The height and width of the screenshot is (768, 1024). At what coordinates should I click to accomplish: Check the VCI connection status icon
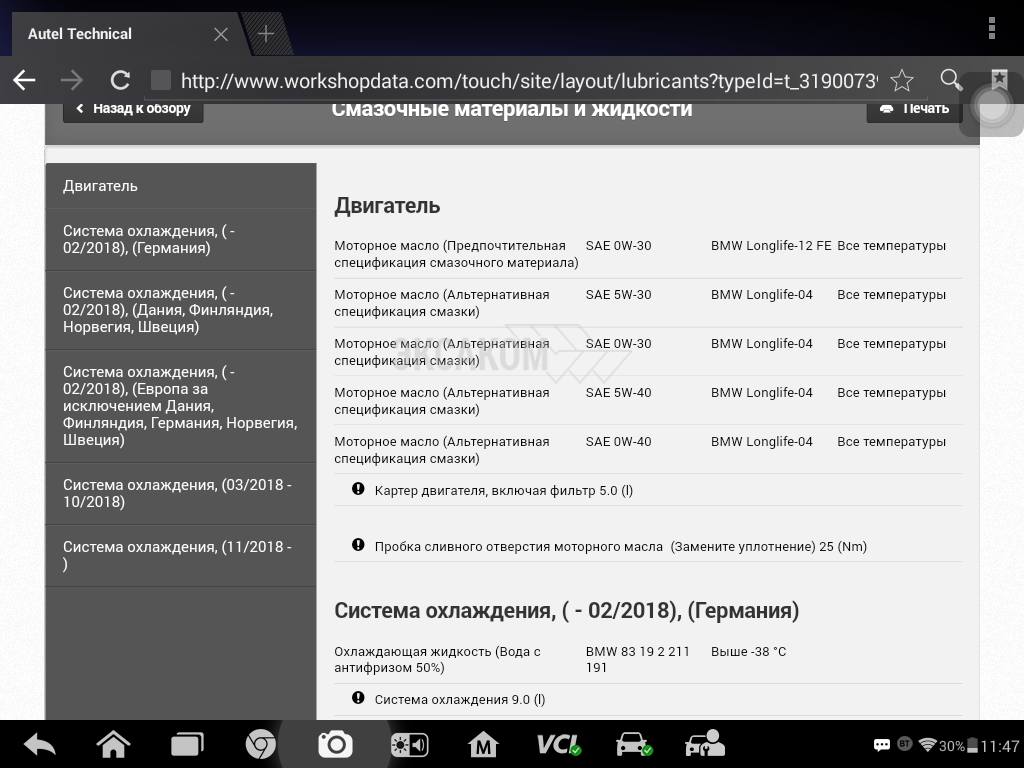(x=558, y=744)
